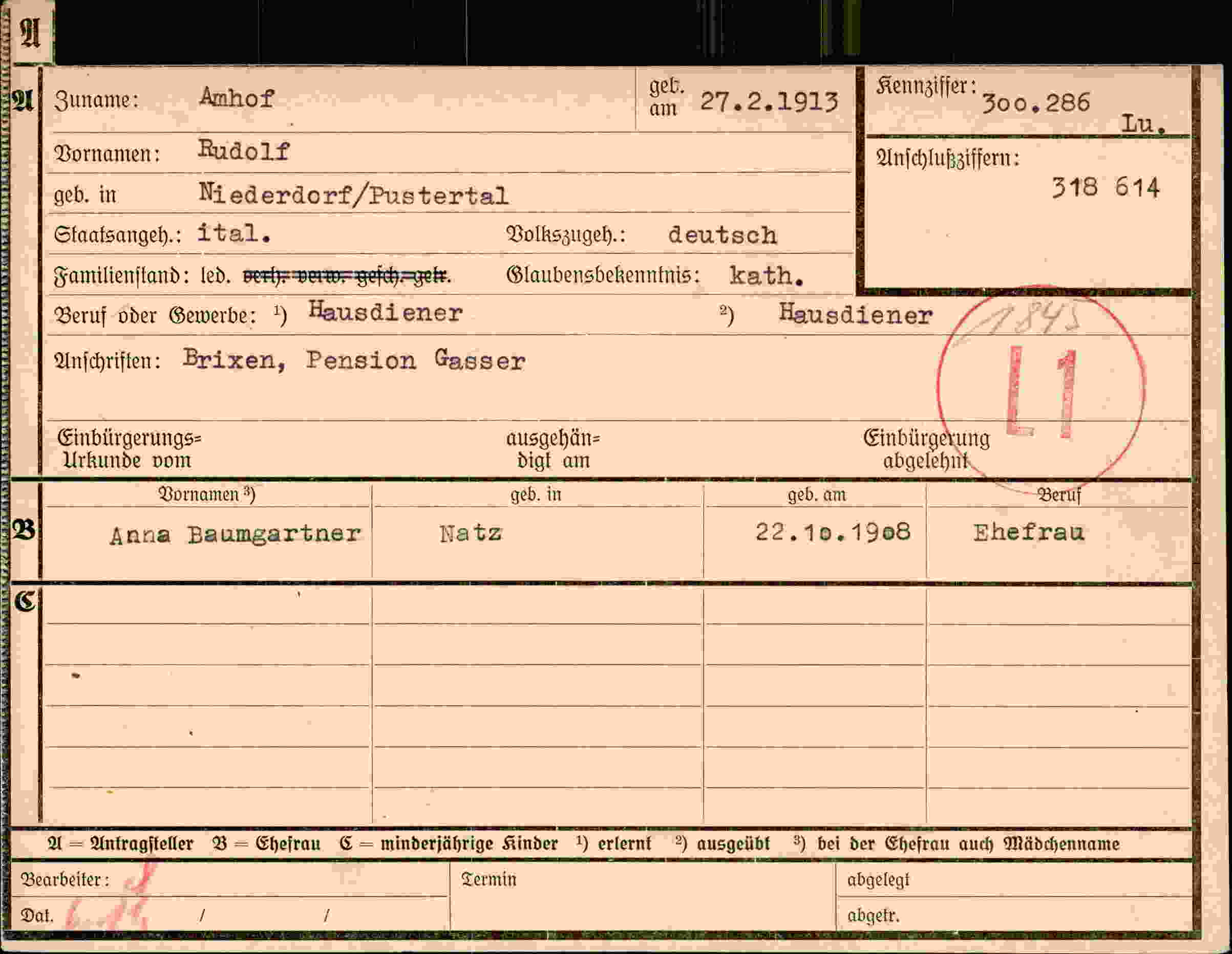1232x954 pixels.
Task: Select the "Glaubensbekenntnis:" label
Action: [603, 275]
